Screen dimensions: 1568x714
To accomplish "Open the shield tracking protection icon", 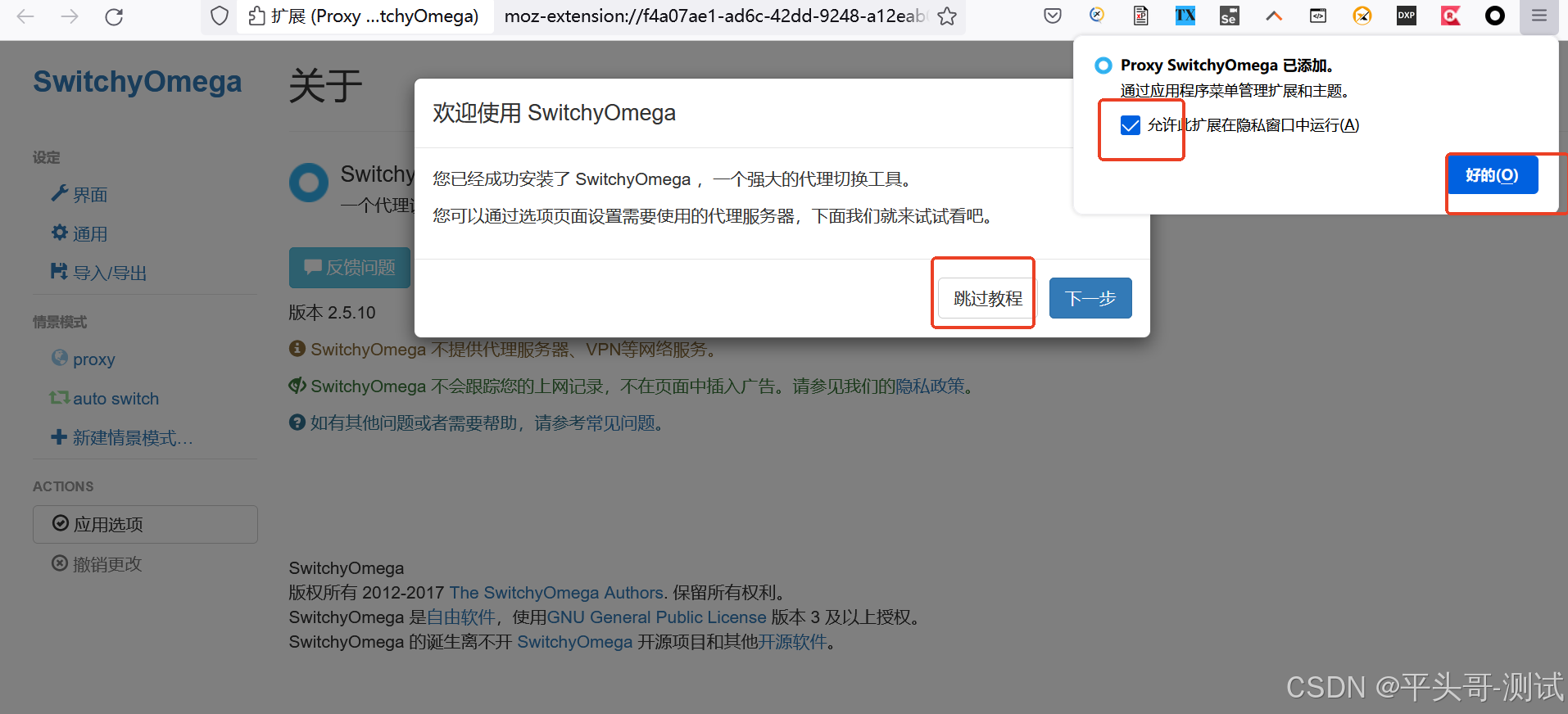I will (x=220, y=16).
